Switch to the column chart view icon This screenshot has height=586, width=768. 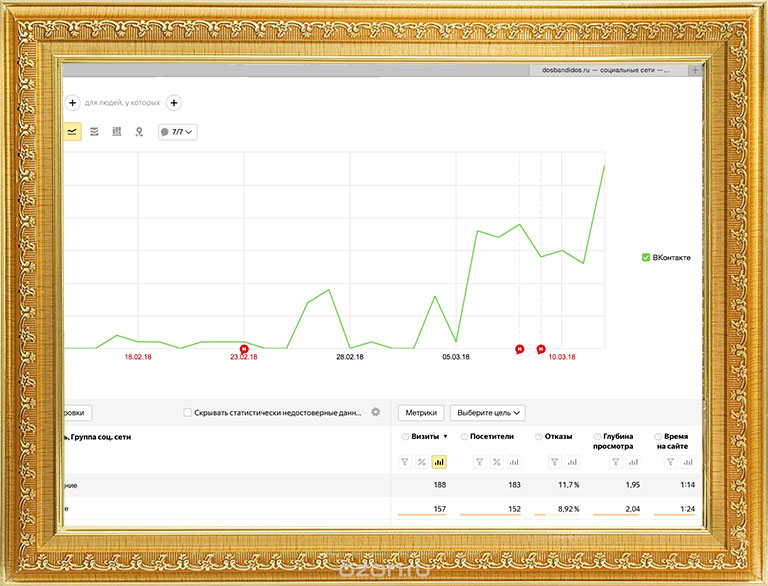[x=117, y=131]
